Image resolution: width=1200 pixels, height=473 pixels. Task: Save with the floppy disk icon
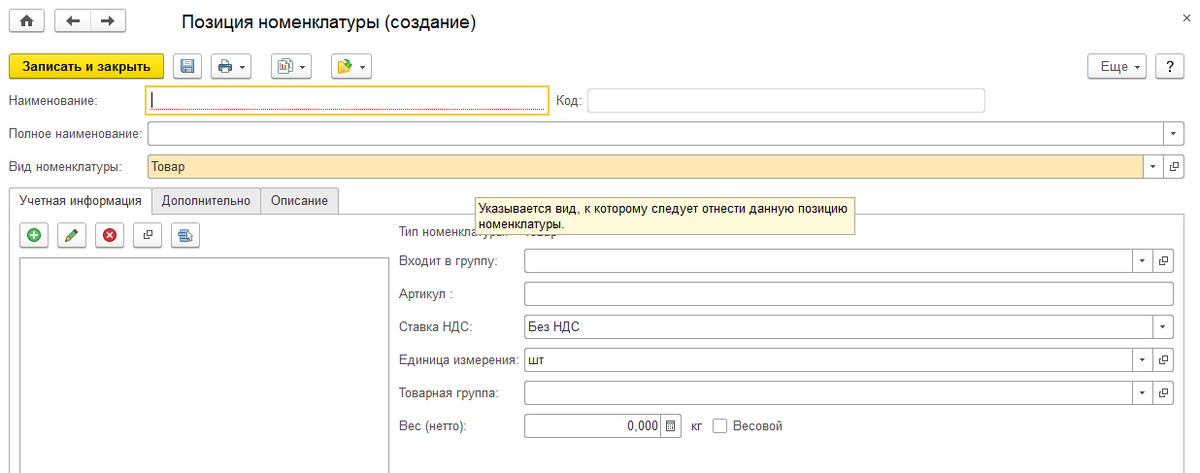187,66
